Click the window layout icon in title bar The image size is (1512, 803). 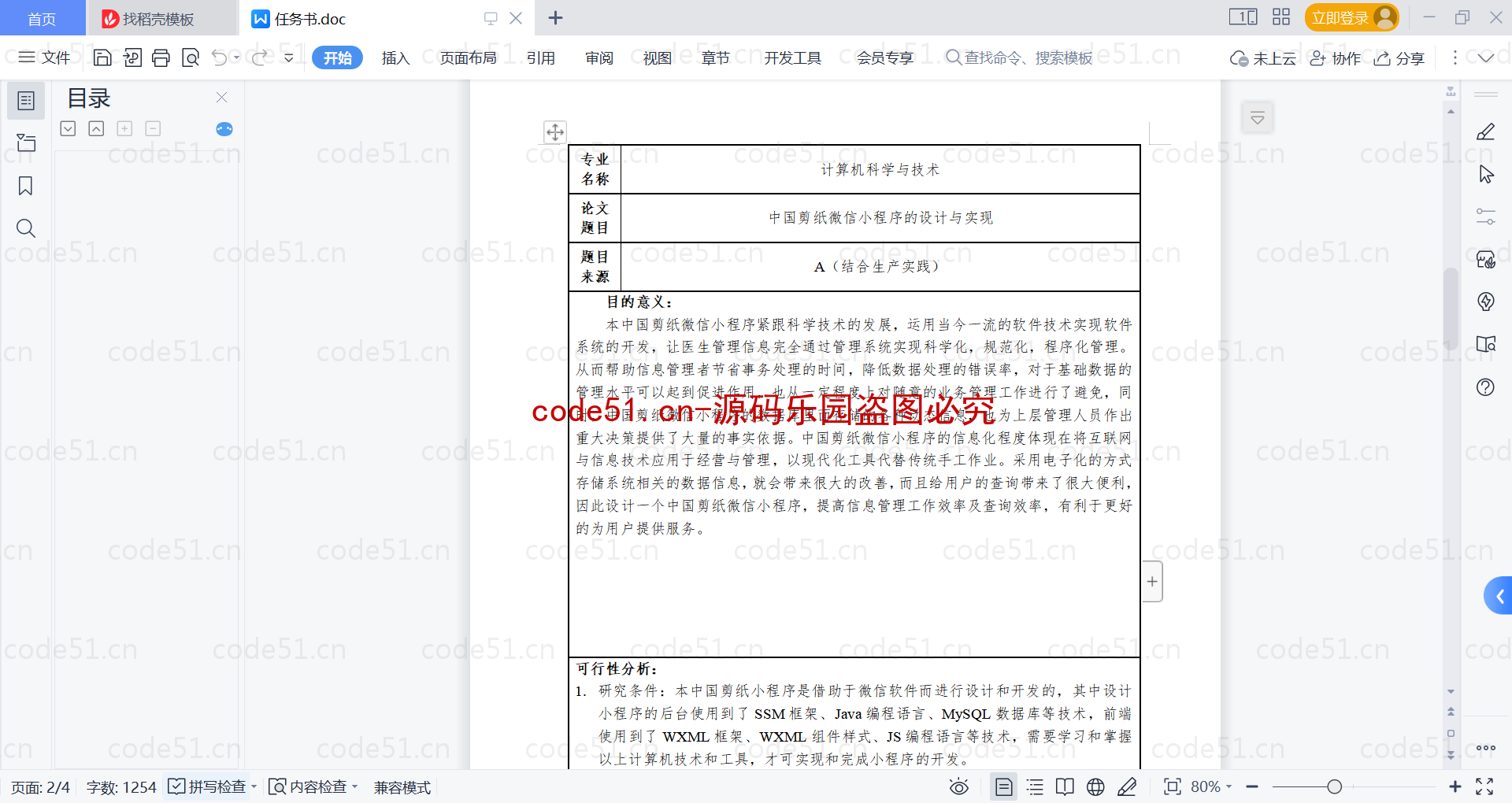pyautogui.click(x=1243, y=17)
